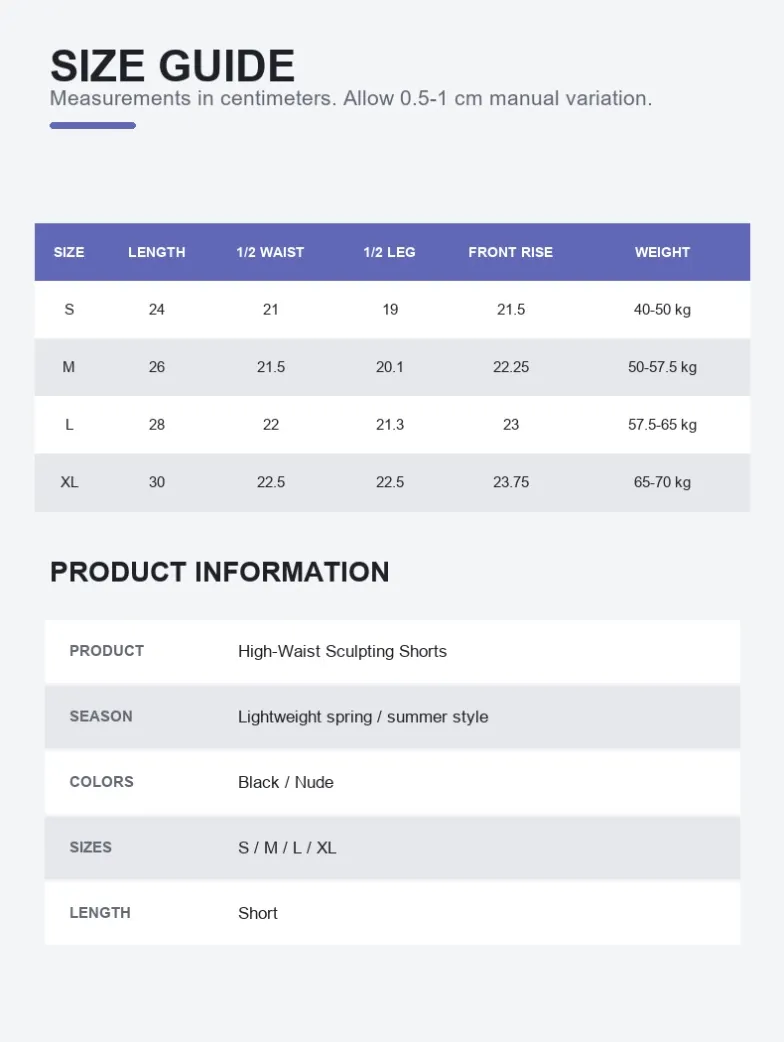Select the PRODUCT INFORMATION heading
The image size is (784, 1042).
pyautogui.click(x=220, y=572)
